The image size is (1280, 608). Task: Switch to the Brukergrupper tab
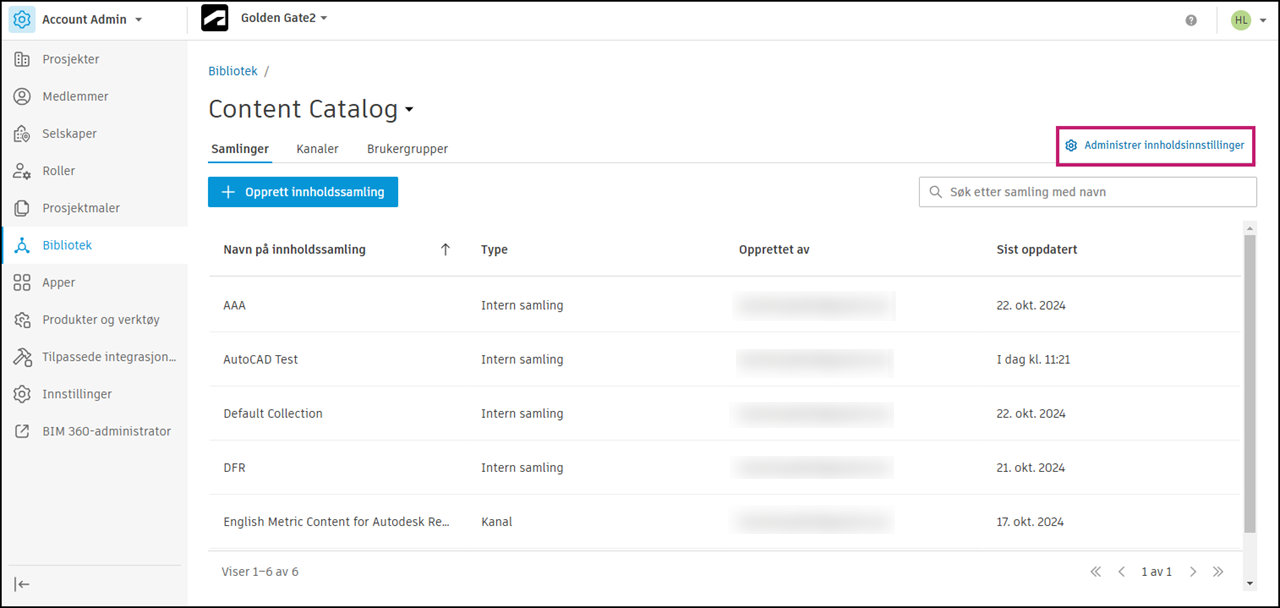coord(407,149)
